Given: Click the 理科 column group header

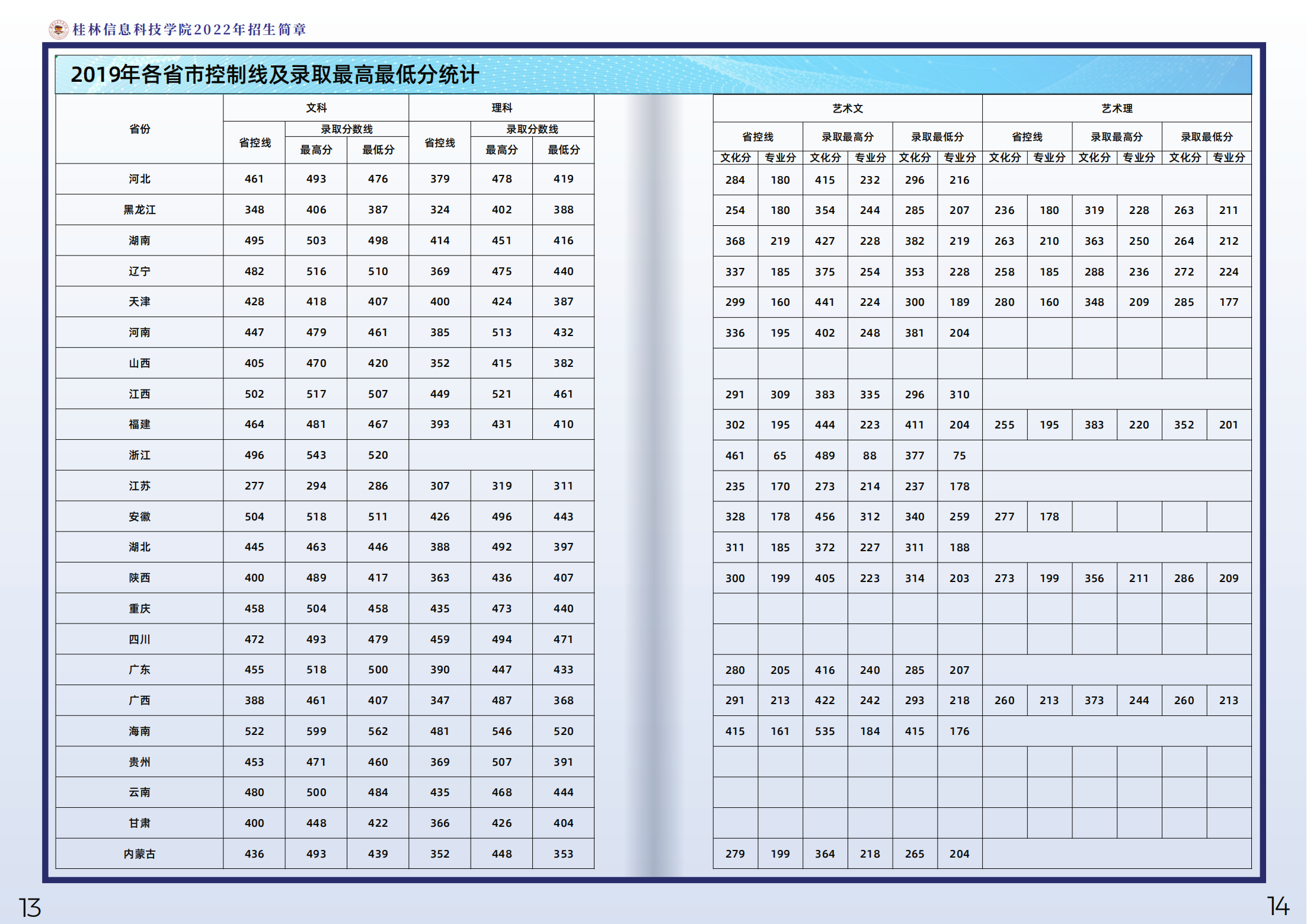Looking at the screenshot, I should coord(501,108).
